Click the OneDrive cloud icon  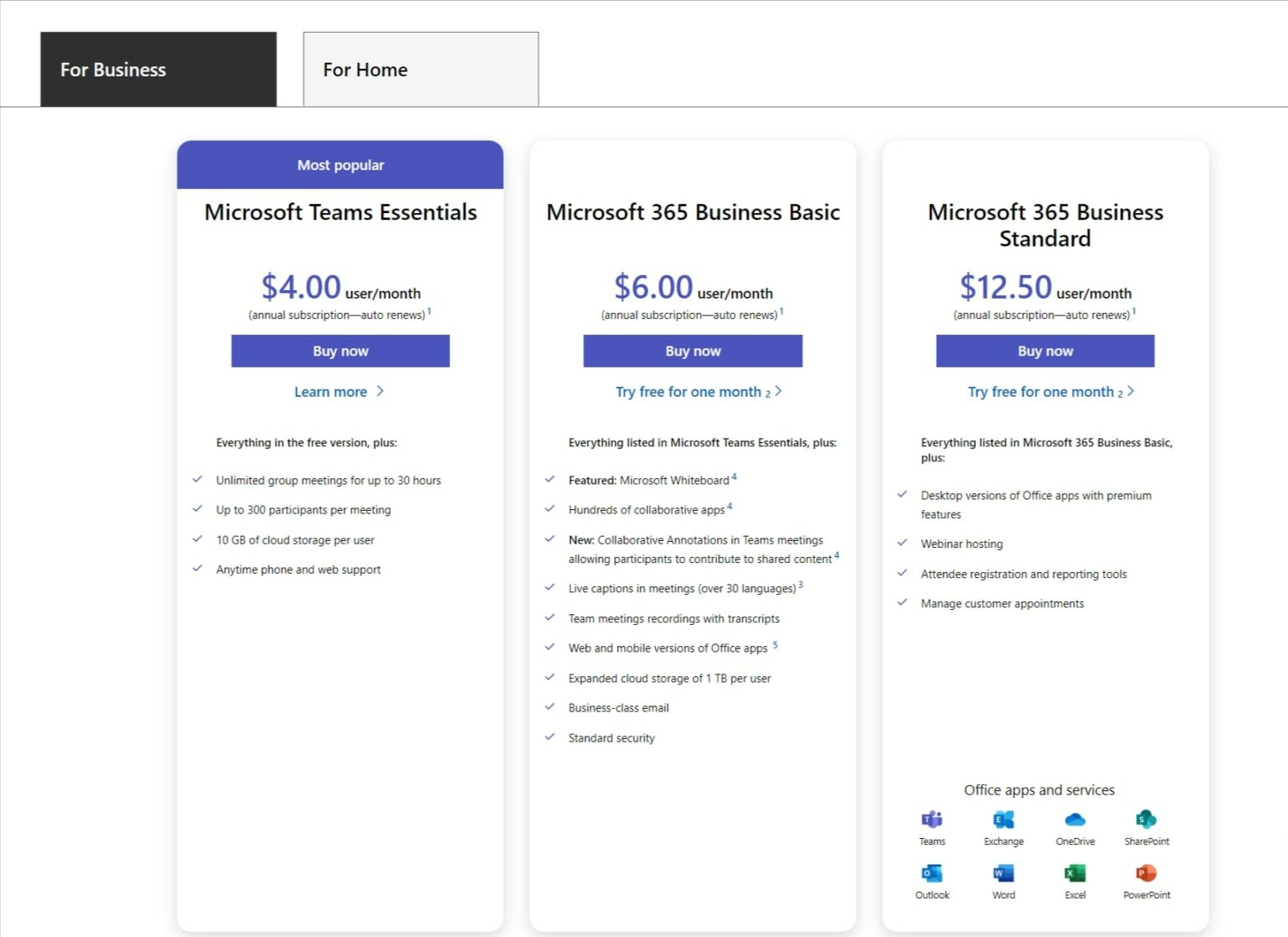coord(1075,820)
